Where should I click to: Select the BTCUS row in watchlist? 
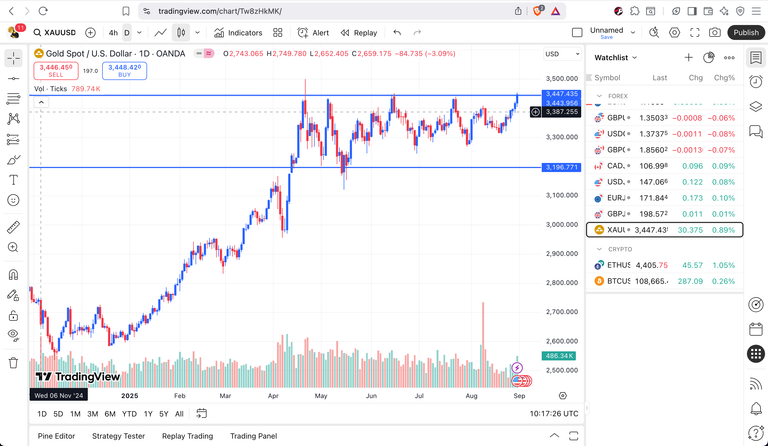coord(665,282)
